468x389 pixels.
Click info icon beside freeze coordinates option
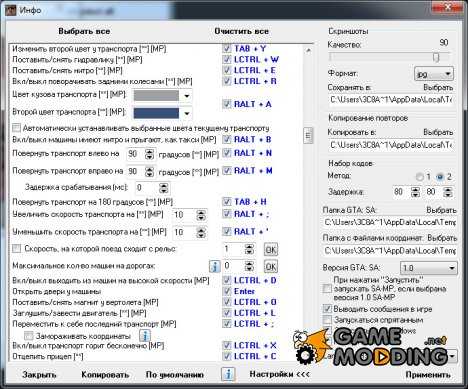tap(145, 336)
